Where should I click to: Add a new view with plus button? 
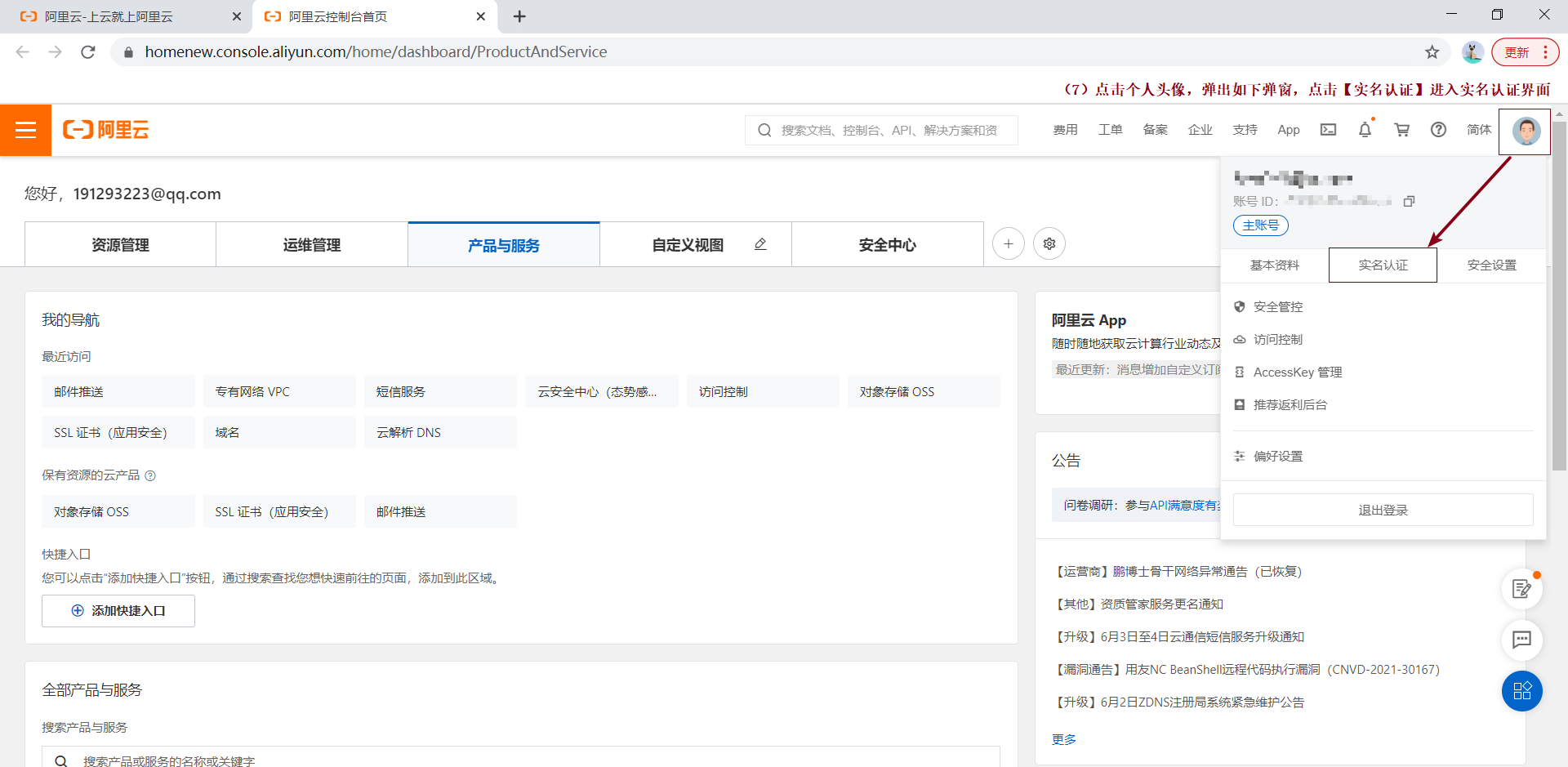tap(1009, 243)
